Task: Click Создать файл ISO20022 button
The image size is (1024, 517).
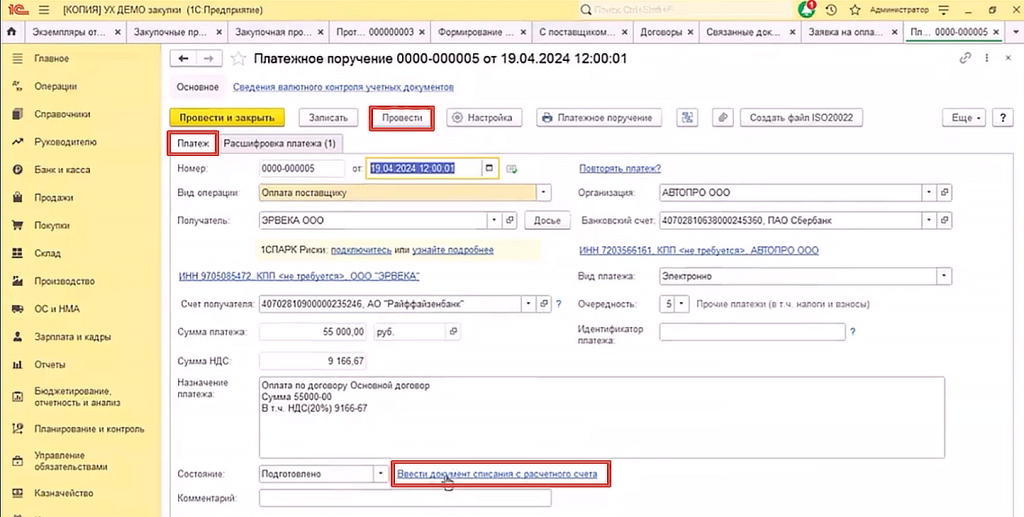Action: [x=801, y=118]
